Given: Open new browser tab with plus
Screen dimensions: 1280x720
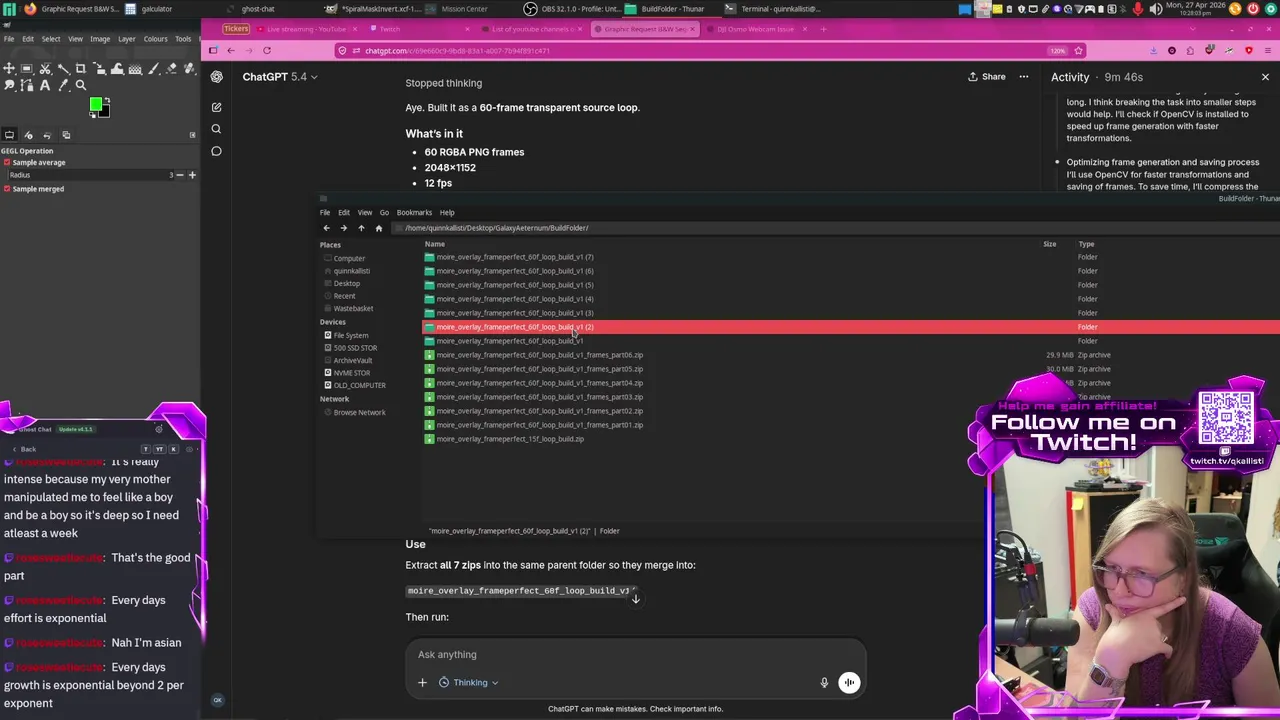Looking at the screenshot, I should click(823, 29).
